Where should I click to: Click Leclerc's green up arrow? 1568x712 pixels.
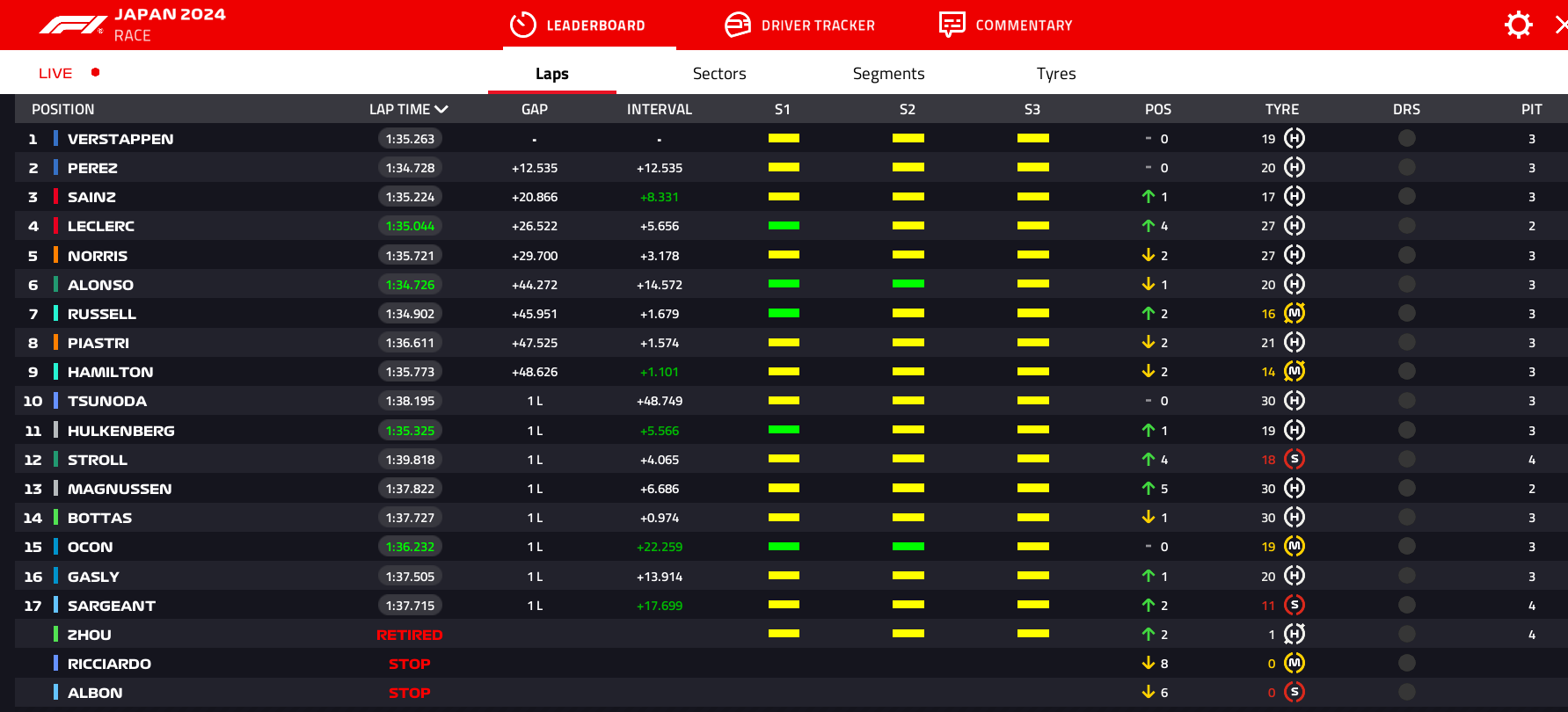point(1149,226)
